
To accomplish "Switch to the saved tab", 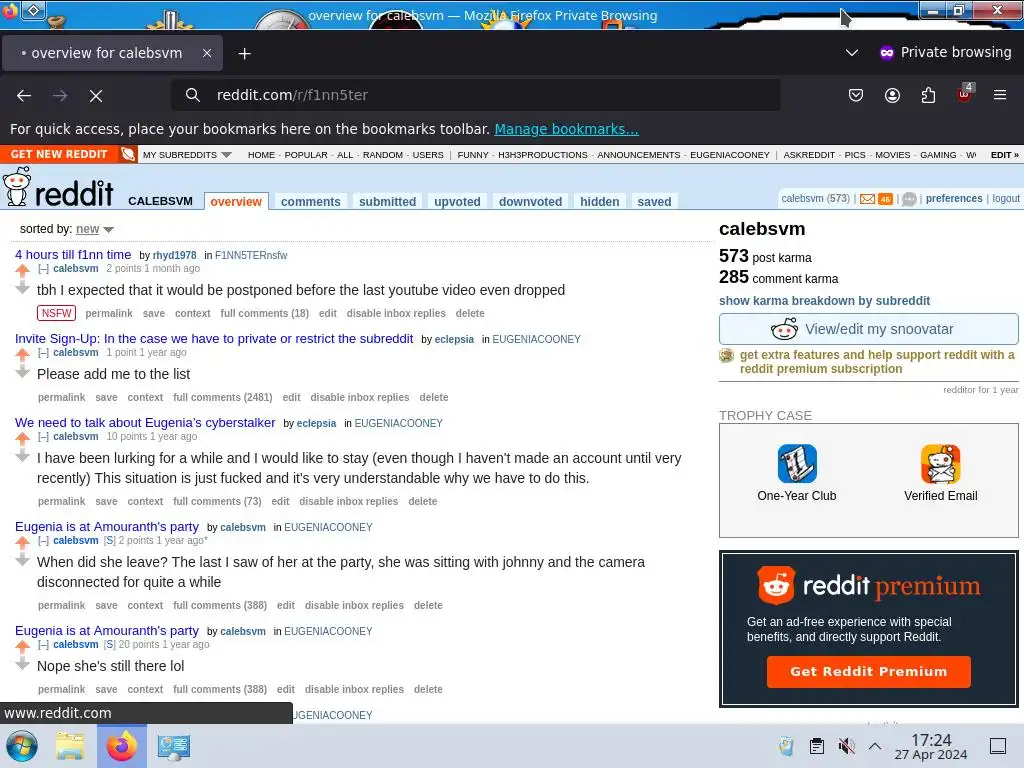I will 654,202.
